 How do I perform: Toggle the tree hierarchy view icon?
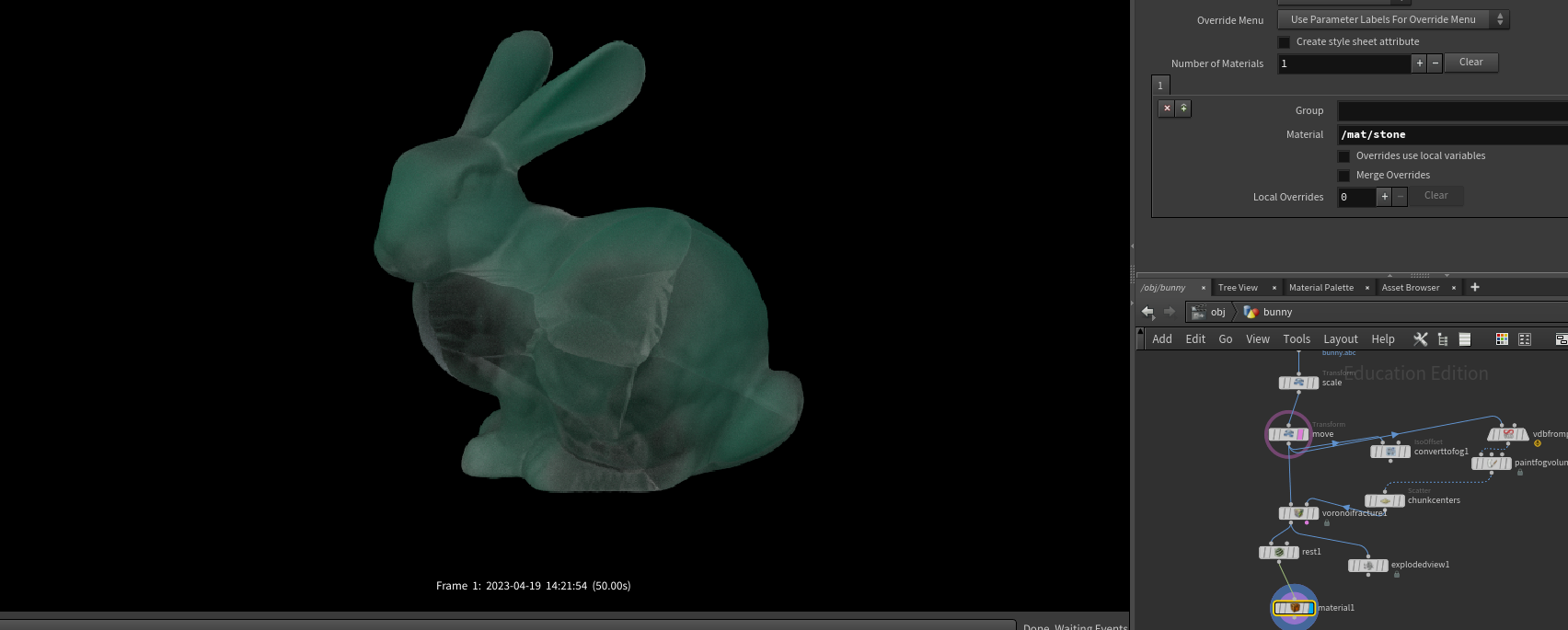tap(1443, 339)
